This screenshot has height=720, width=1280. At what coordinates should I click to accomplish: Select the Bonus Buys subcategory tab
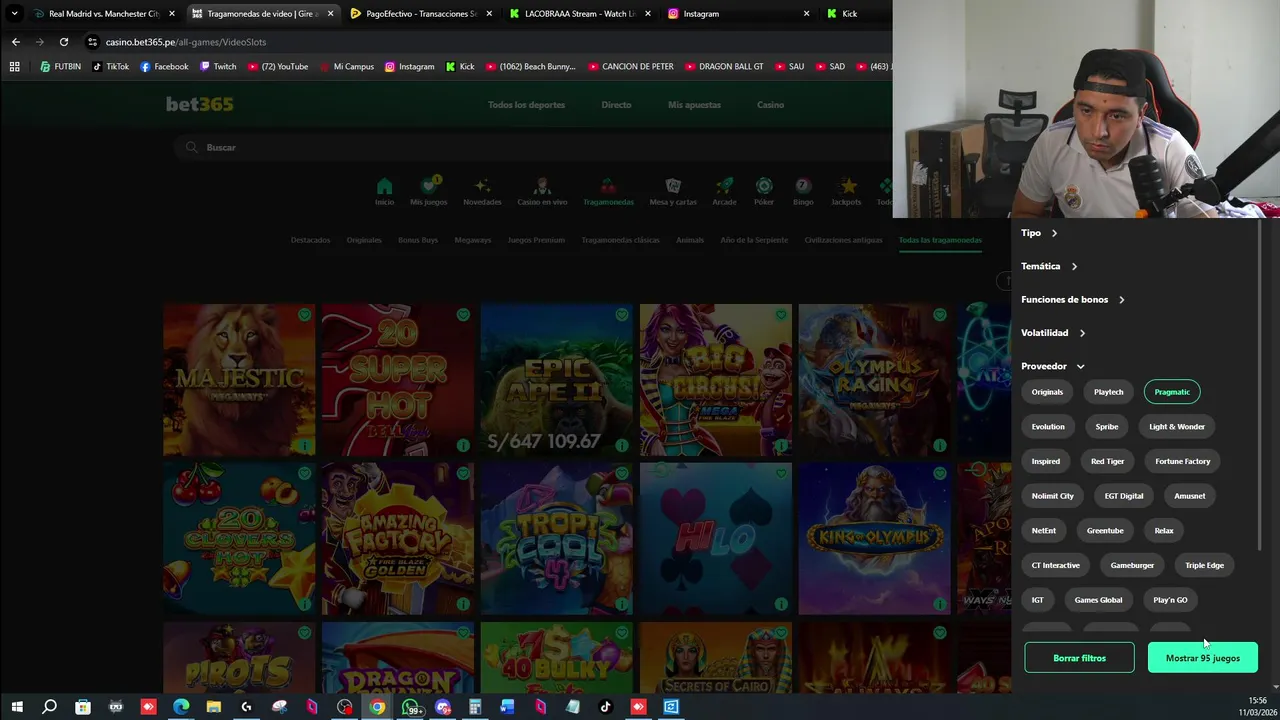click(418, 240)
